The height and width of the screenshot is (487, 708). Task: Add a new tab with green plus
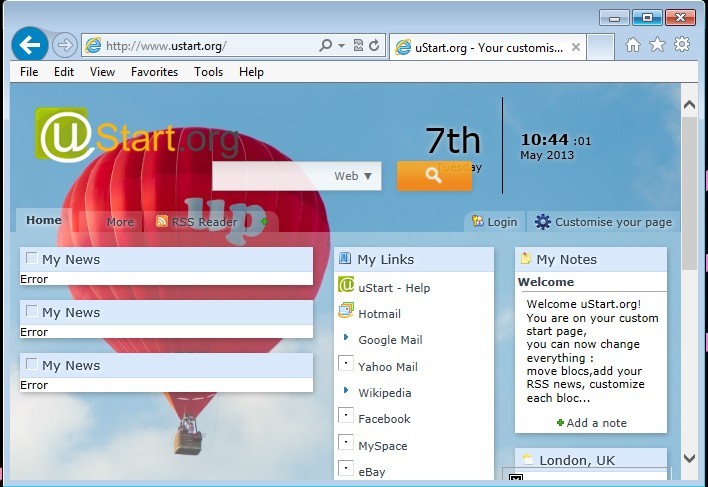264,222
